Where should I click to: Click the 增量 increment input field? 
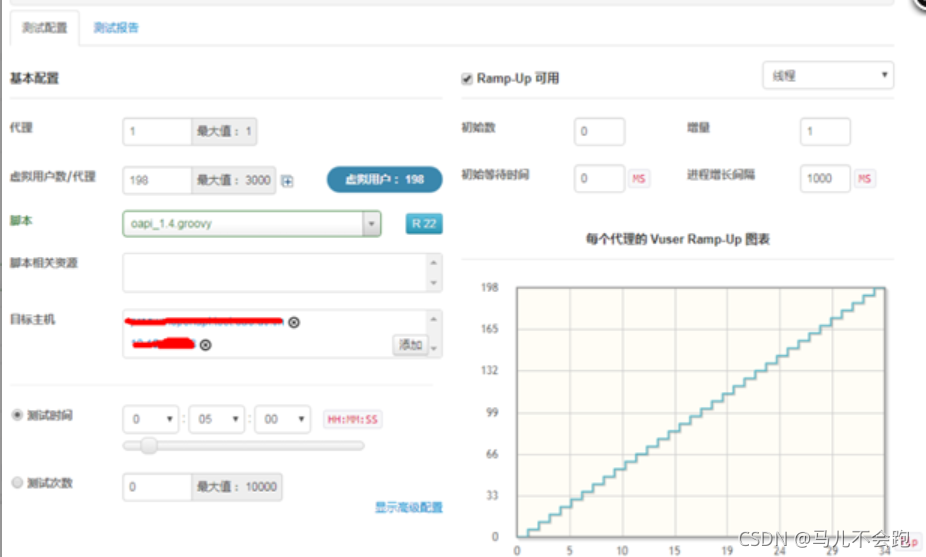(825, 131)
